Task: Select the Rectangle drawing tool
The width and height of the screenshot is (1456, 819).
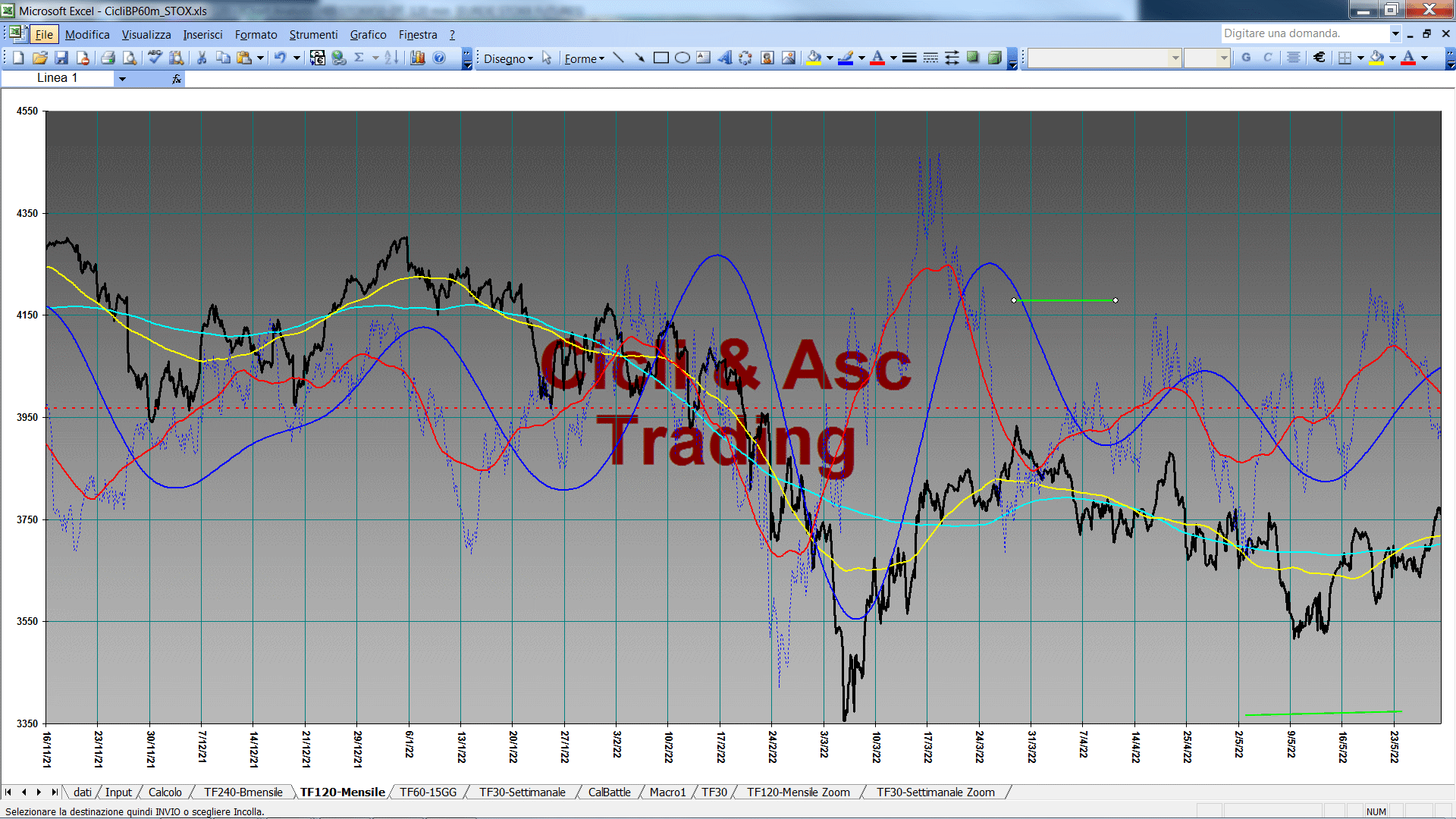Action: [661, 58]
